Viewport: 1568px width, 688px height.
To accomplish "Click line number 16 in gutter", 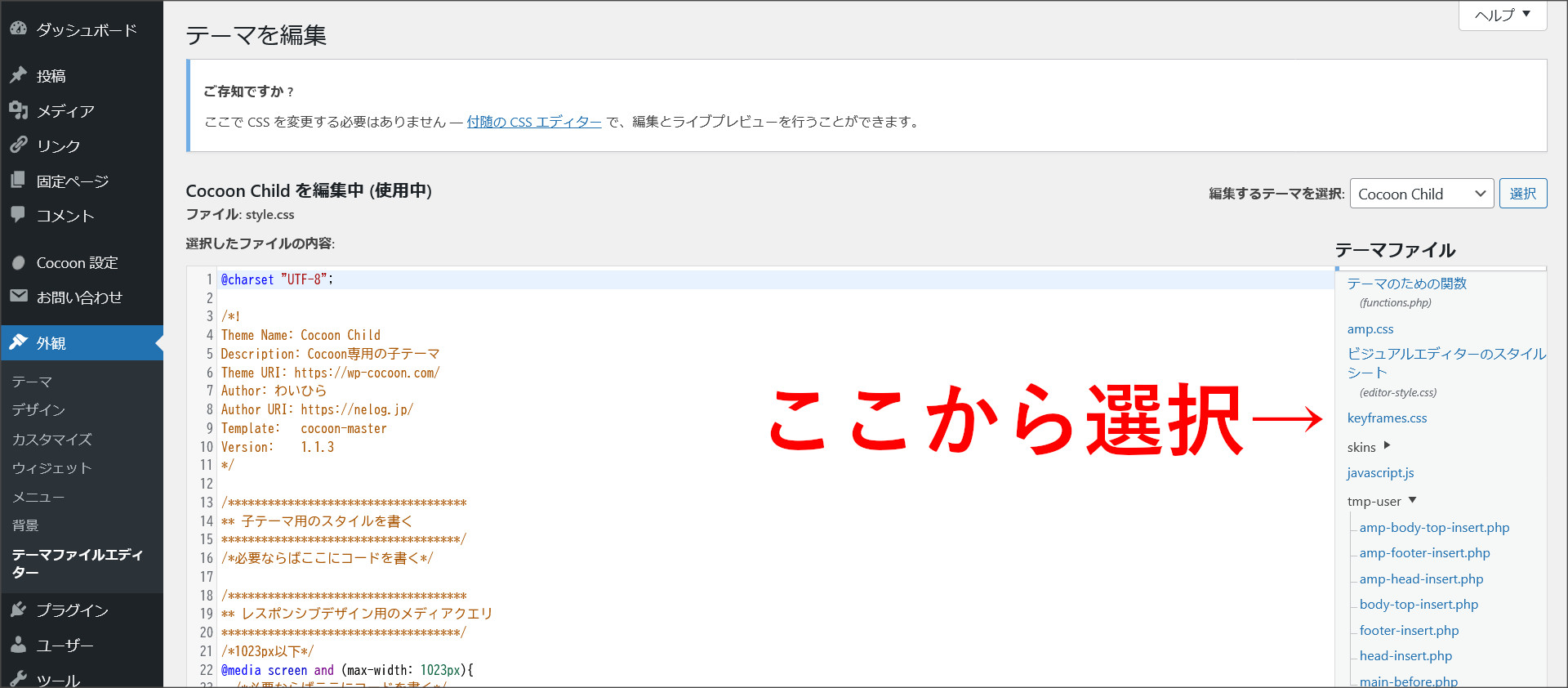I will pyautogui.click(x=206, y=558).
